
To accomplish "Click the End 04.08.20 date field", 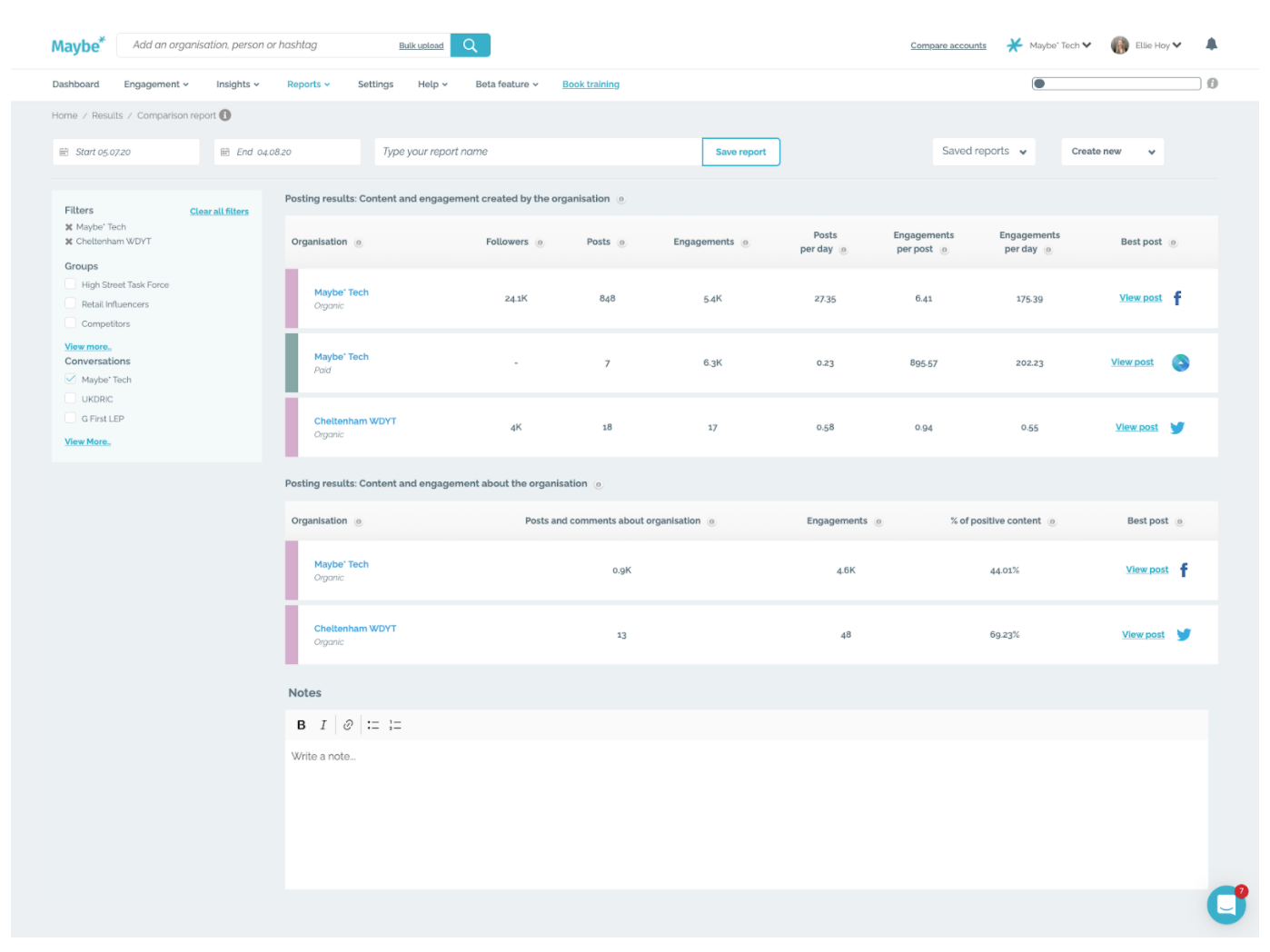I will click(x=287, y=152).
